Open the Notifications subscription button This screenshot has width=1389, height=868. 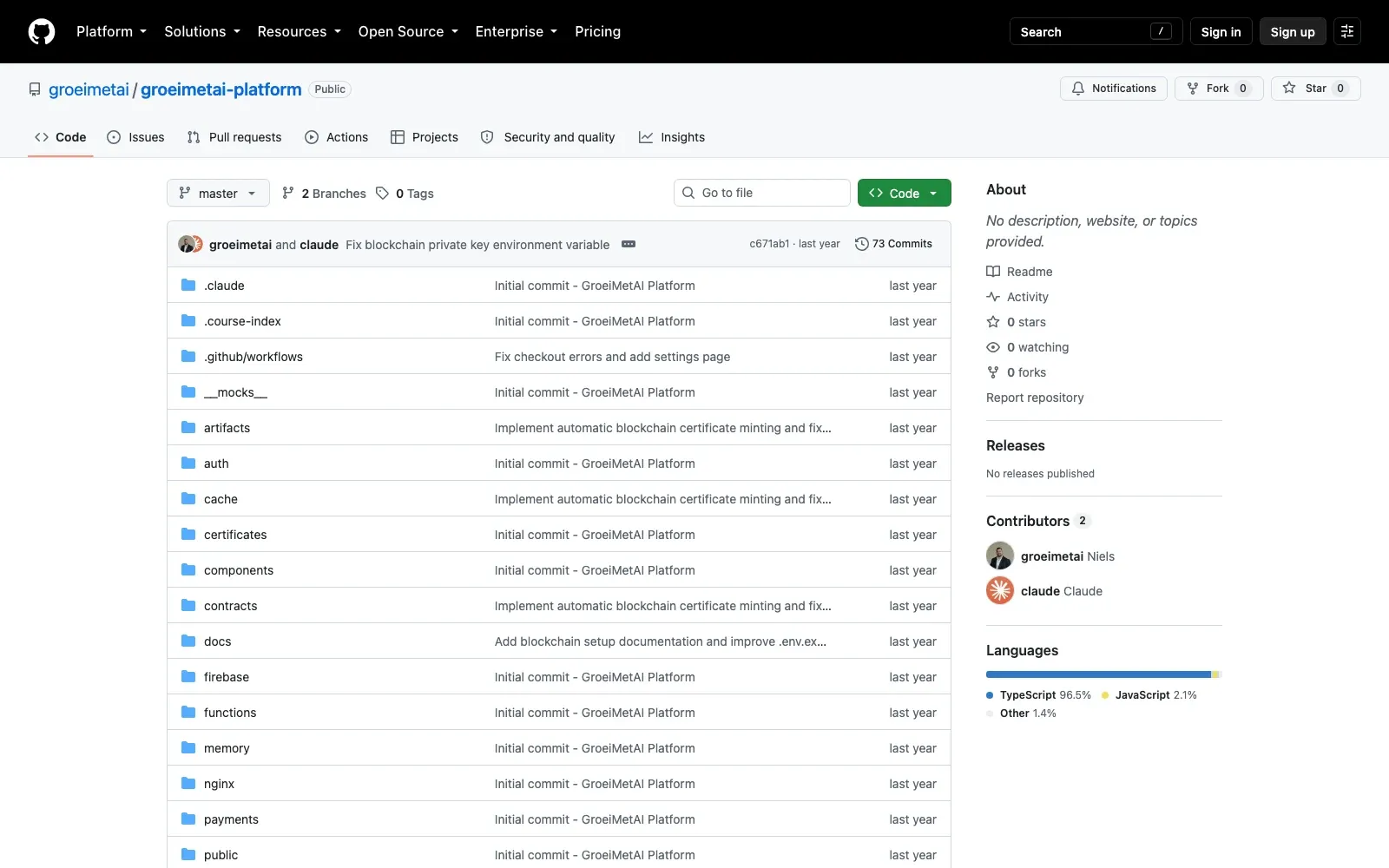(x=1113, y=89)
